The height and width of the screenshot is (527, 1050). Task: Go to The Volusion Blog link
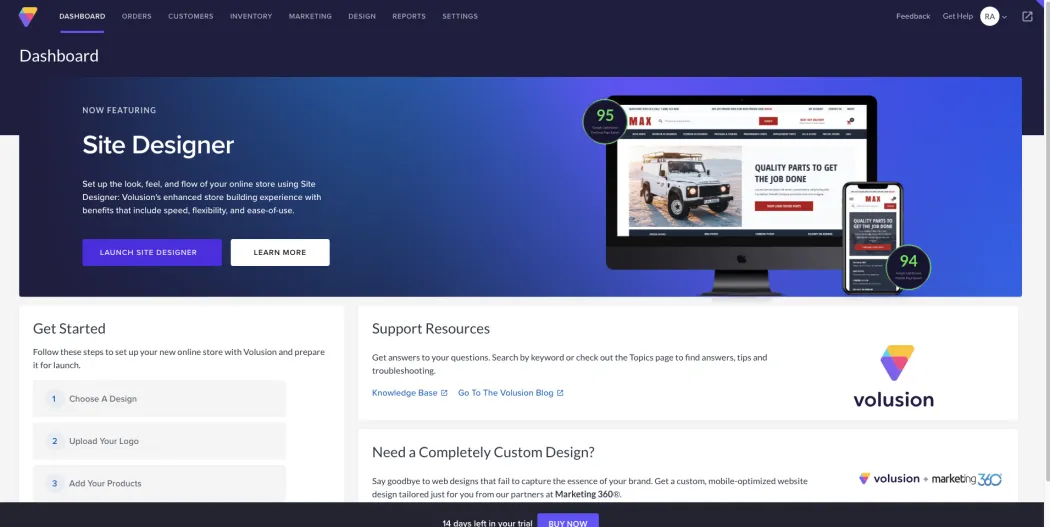tap(506, 393)
